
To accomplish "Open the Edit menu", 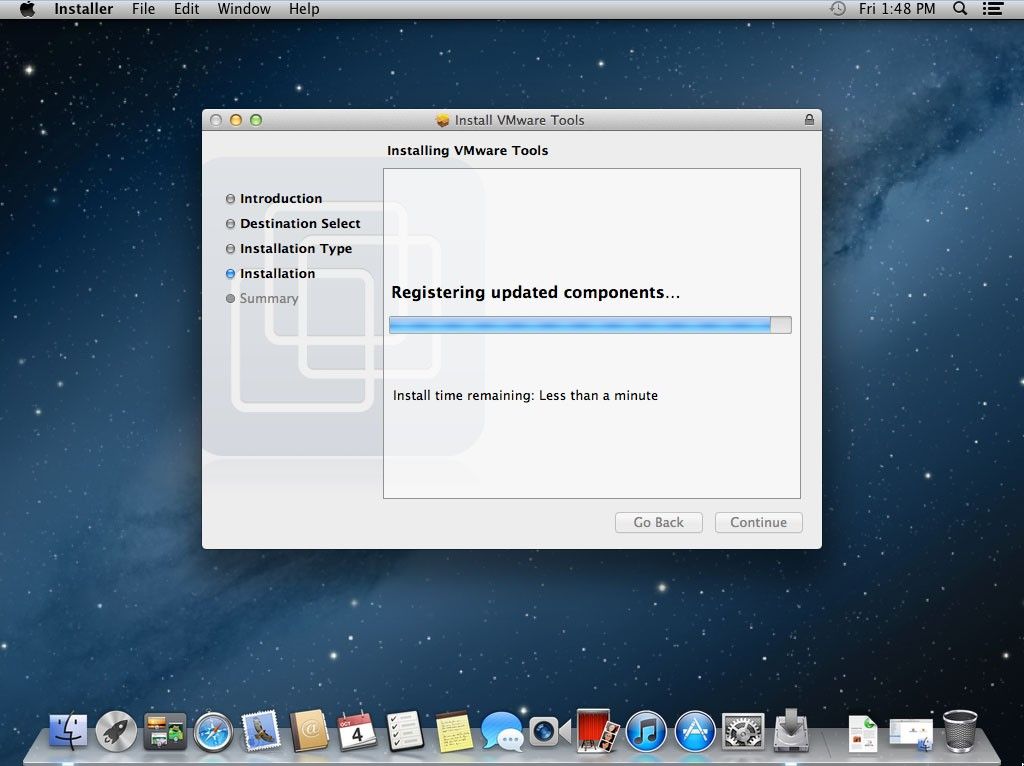I will pos(186,9).
